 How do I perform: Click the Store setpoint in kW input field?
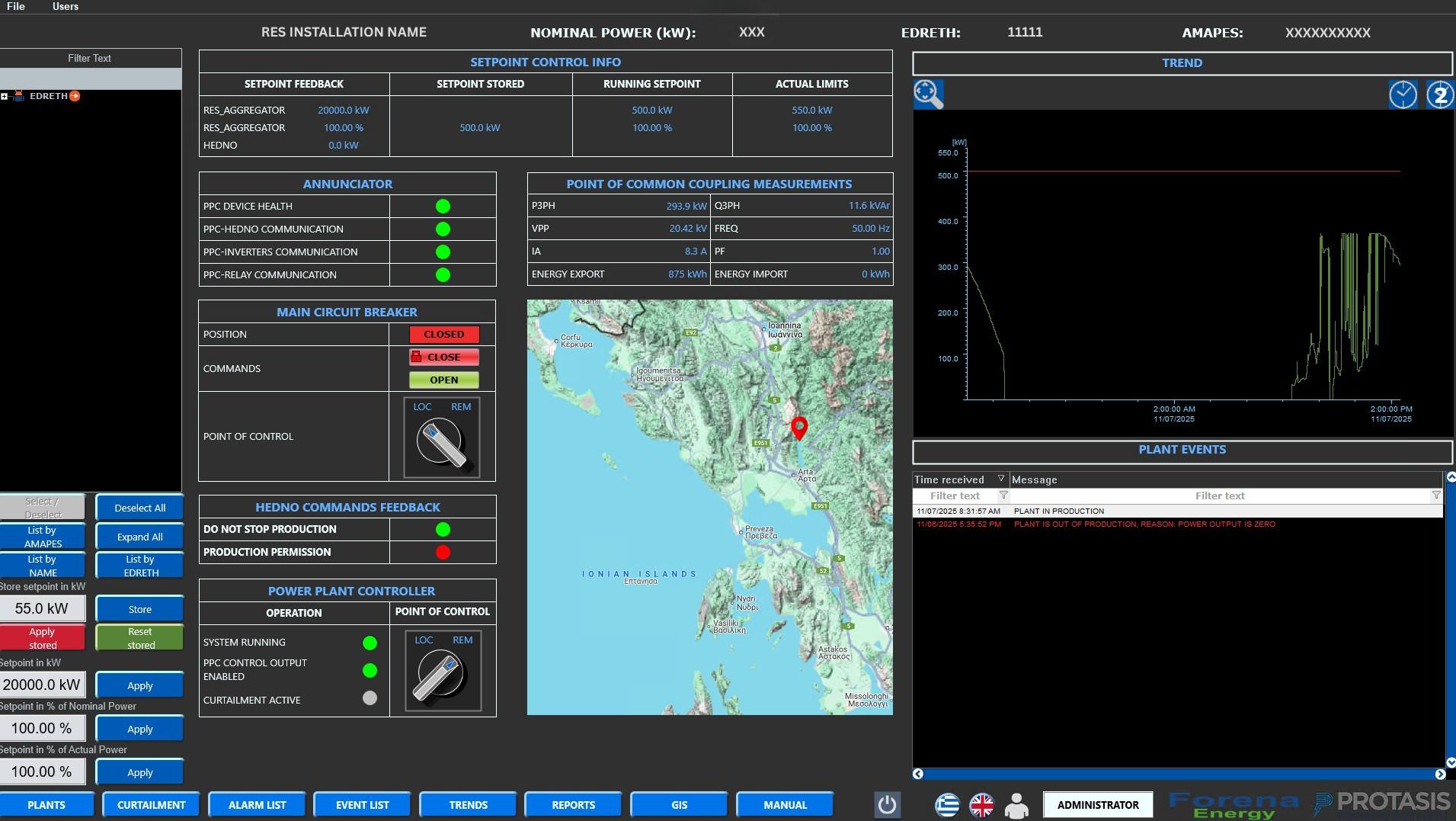[x=42, y=608]
